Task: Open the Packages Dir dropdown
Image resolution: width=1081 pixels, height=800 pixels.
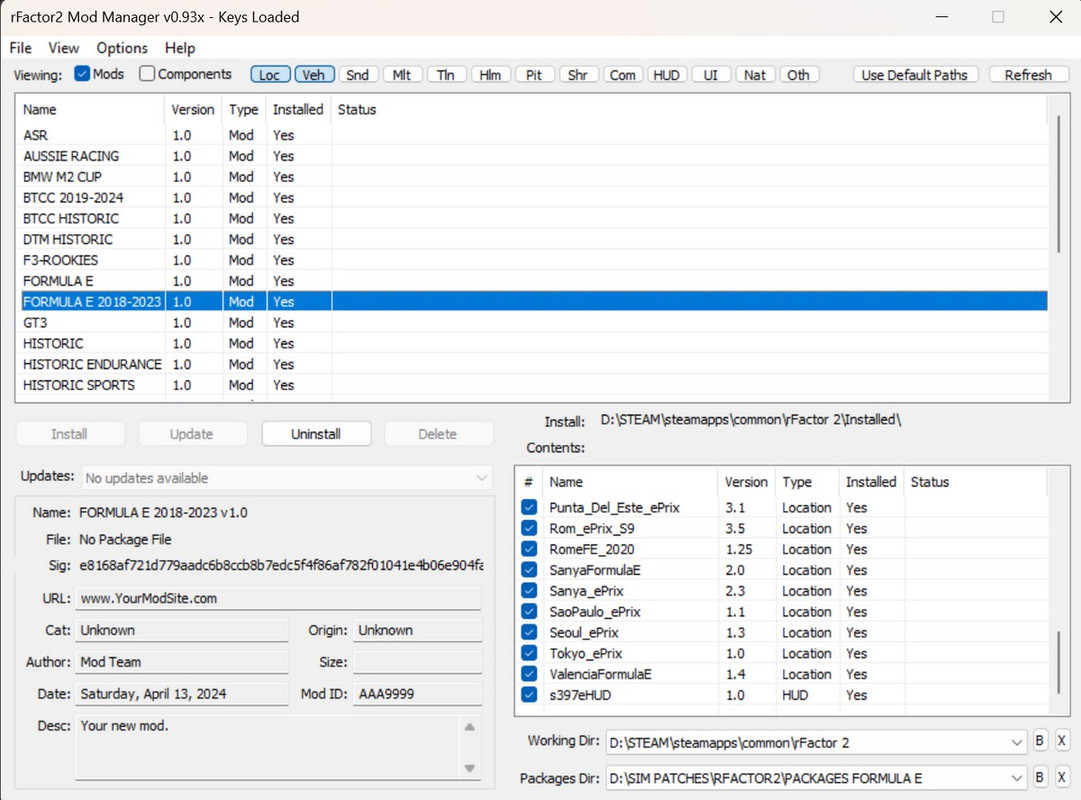Action: click(x=816, y=779)
